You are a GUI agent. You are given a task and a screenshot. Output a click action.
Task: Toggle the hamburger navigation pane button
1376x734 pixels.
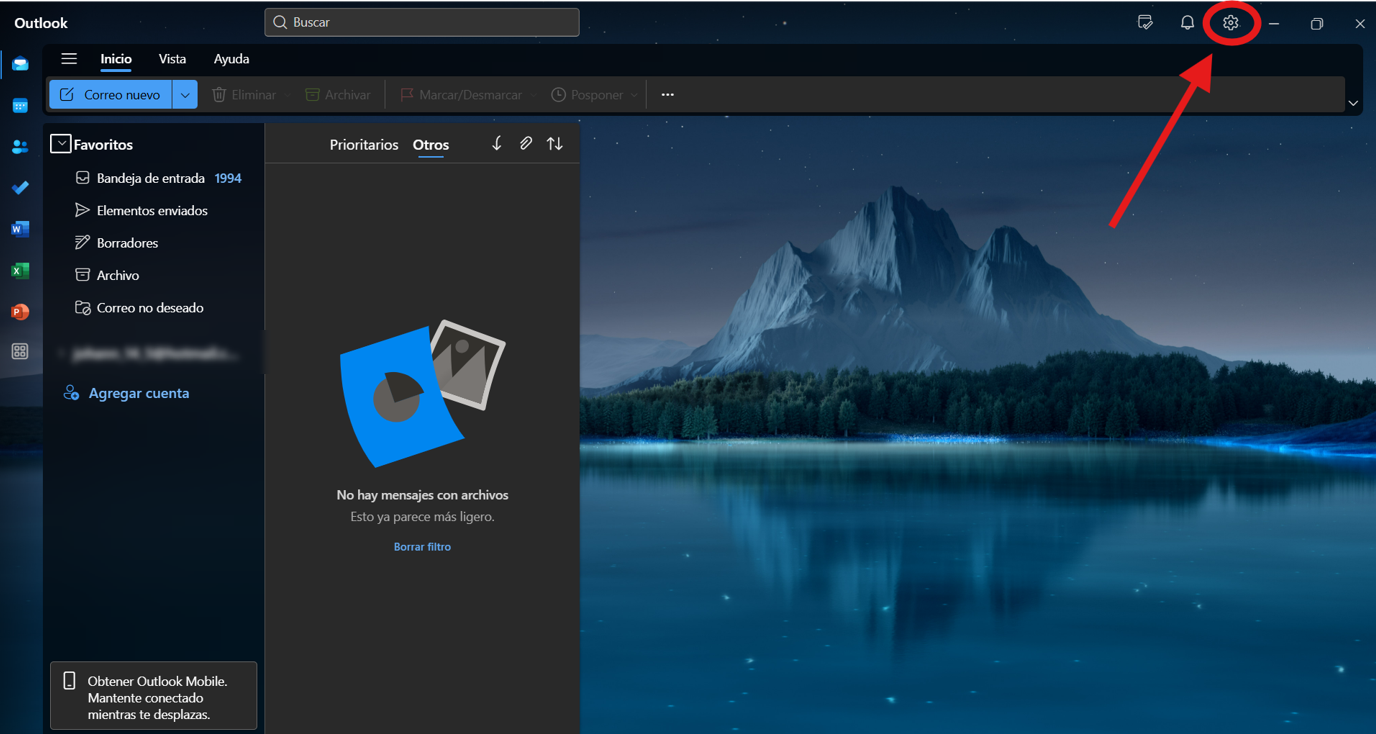coord(69,59)
